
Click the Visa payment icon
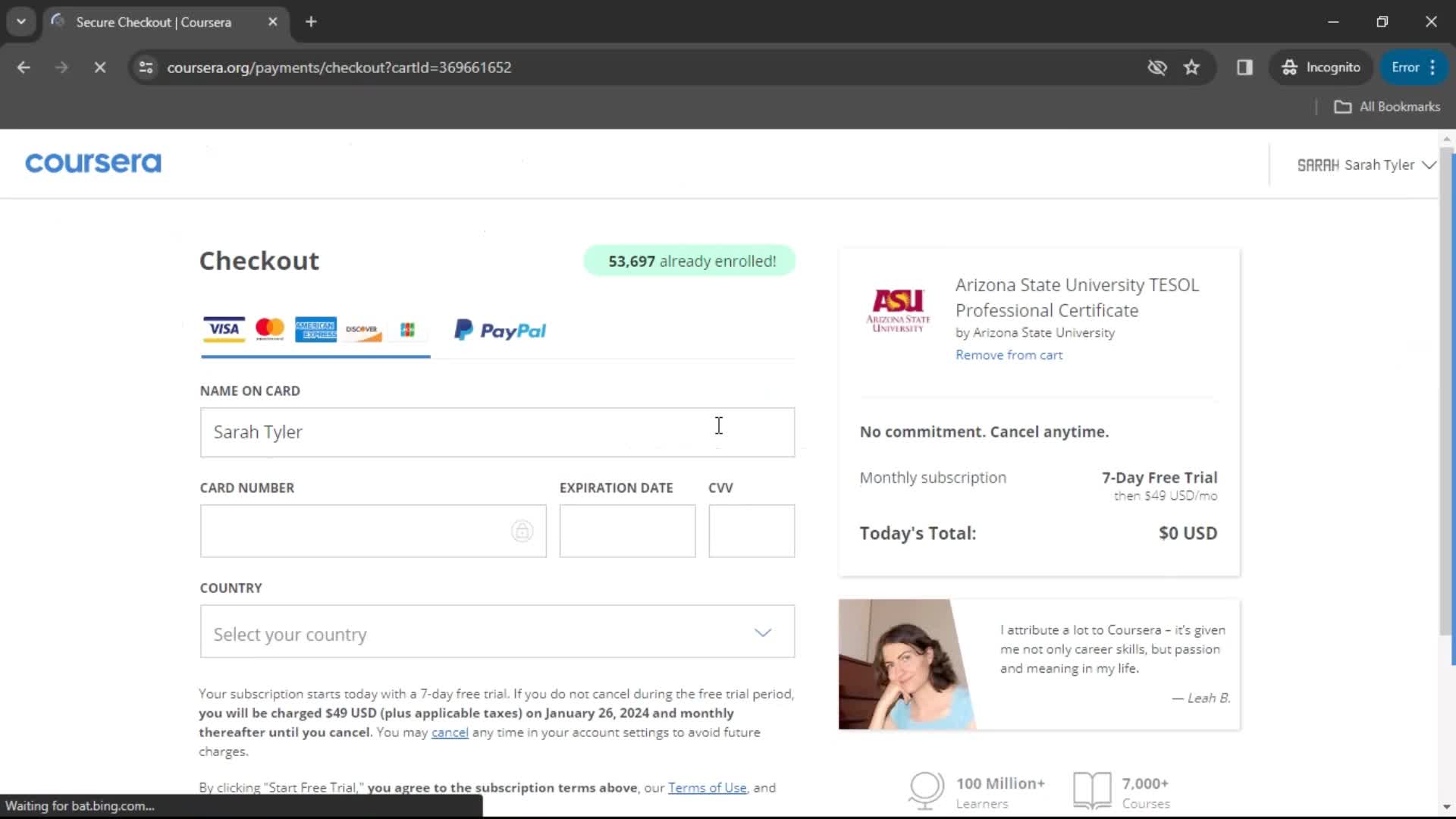pyautogui.click(x=223, y=330)
